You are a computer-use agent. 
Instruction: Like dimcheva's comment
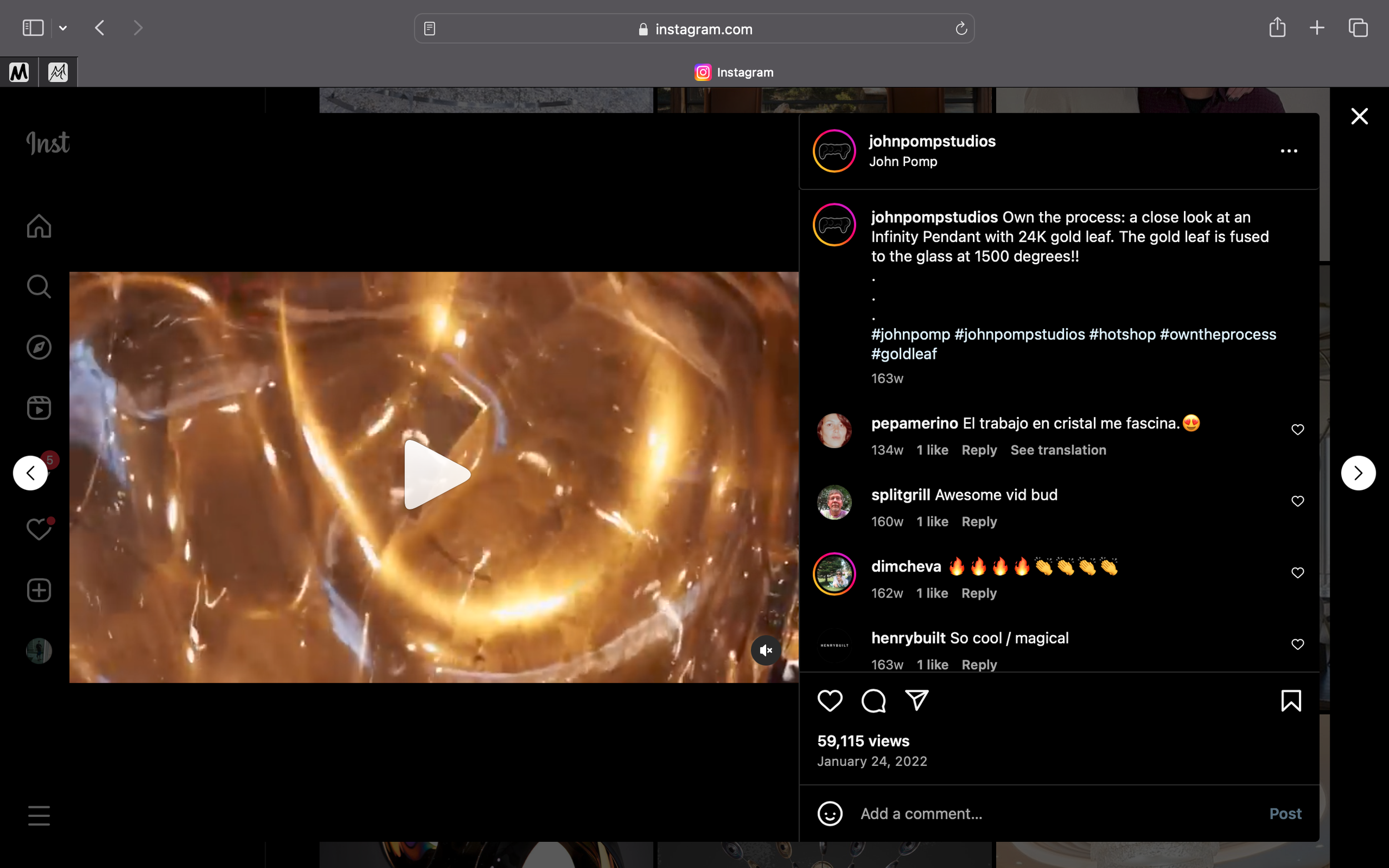(x=1297, y=573)
